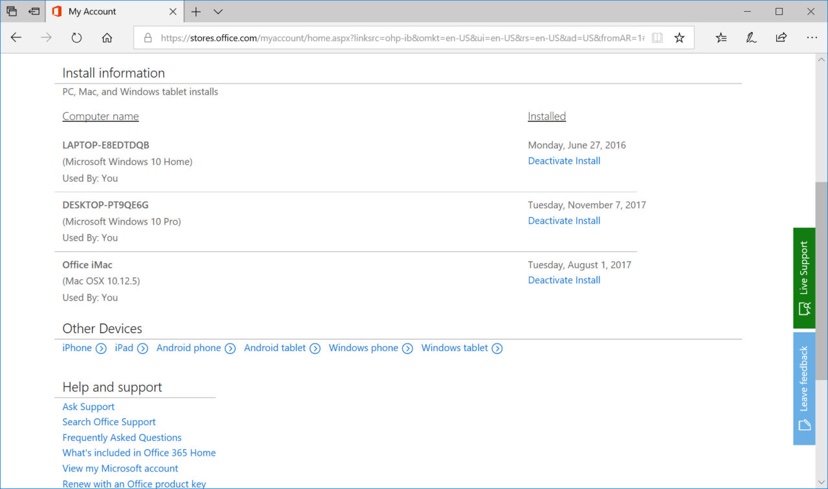828x489 pixels.
Task: Open a new tab with plus button
Action: pos(196,12)
